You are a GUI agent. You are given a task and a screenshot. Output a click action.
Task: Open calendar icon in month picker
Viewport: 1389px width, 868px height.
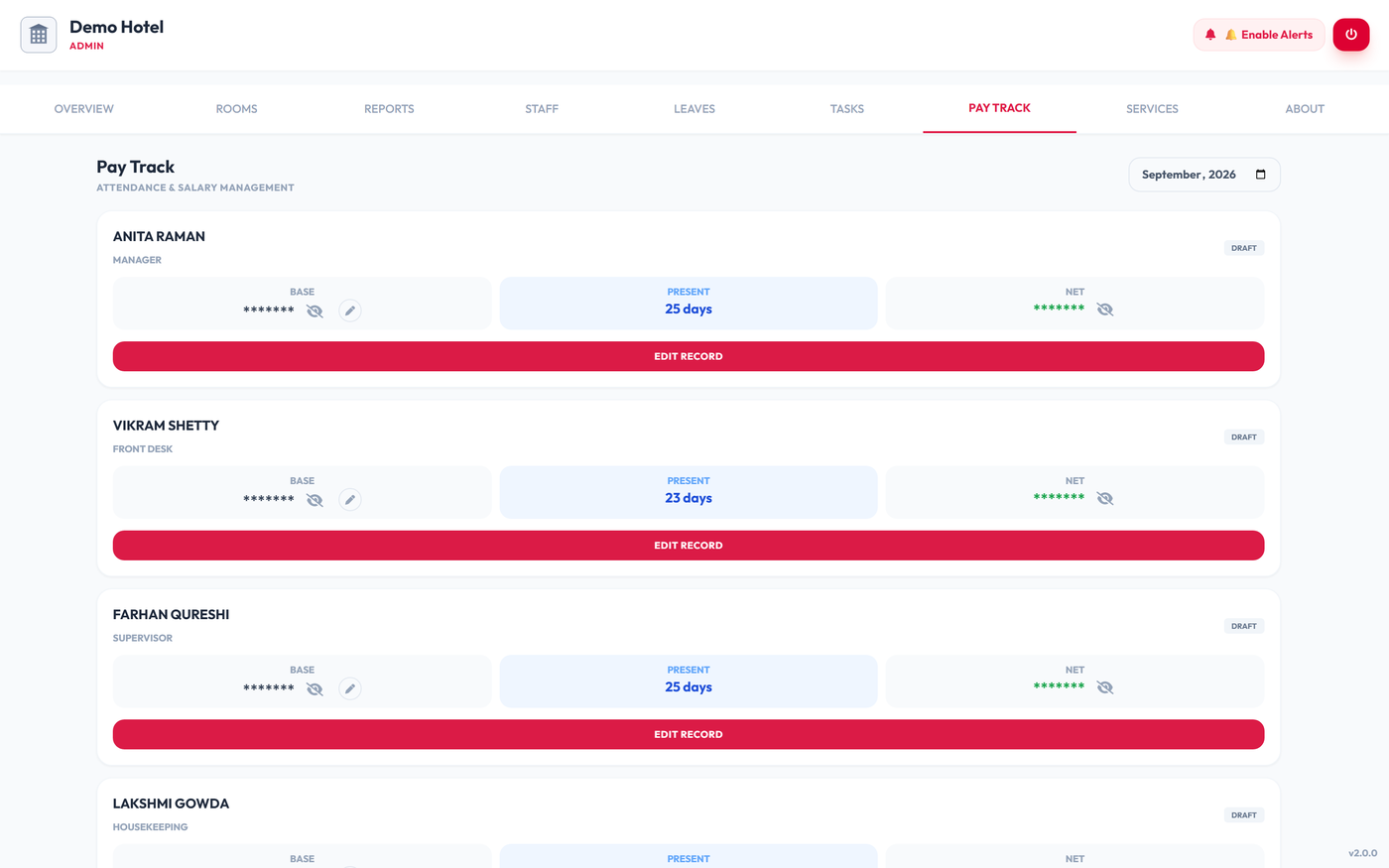tap(1261, 175)
